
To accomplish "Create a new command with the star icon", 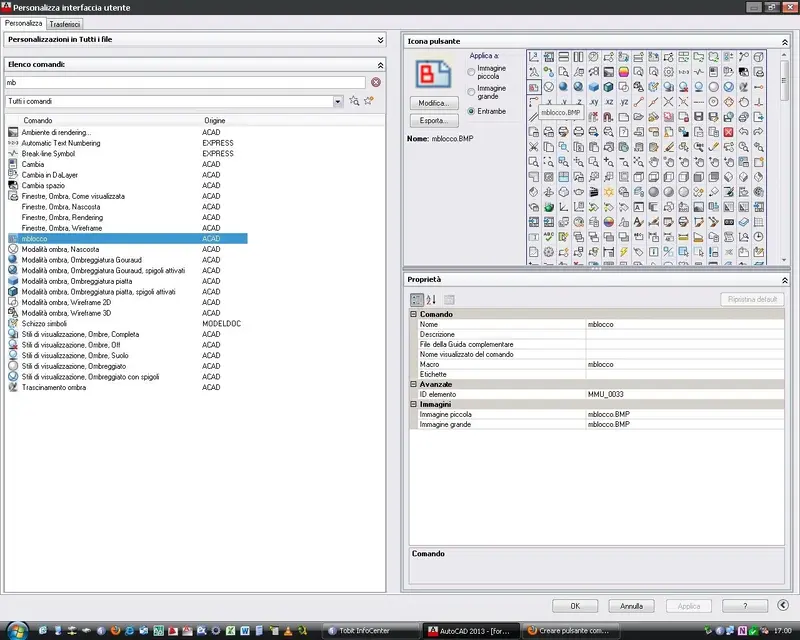I will tap(369, 101).
